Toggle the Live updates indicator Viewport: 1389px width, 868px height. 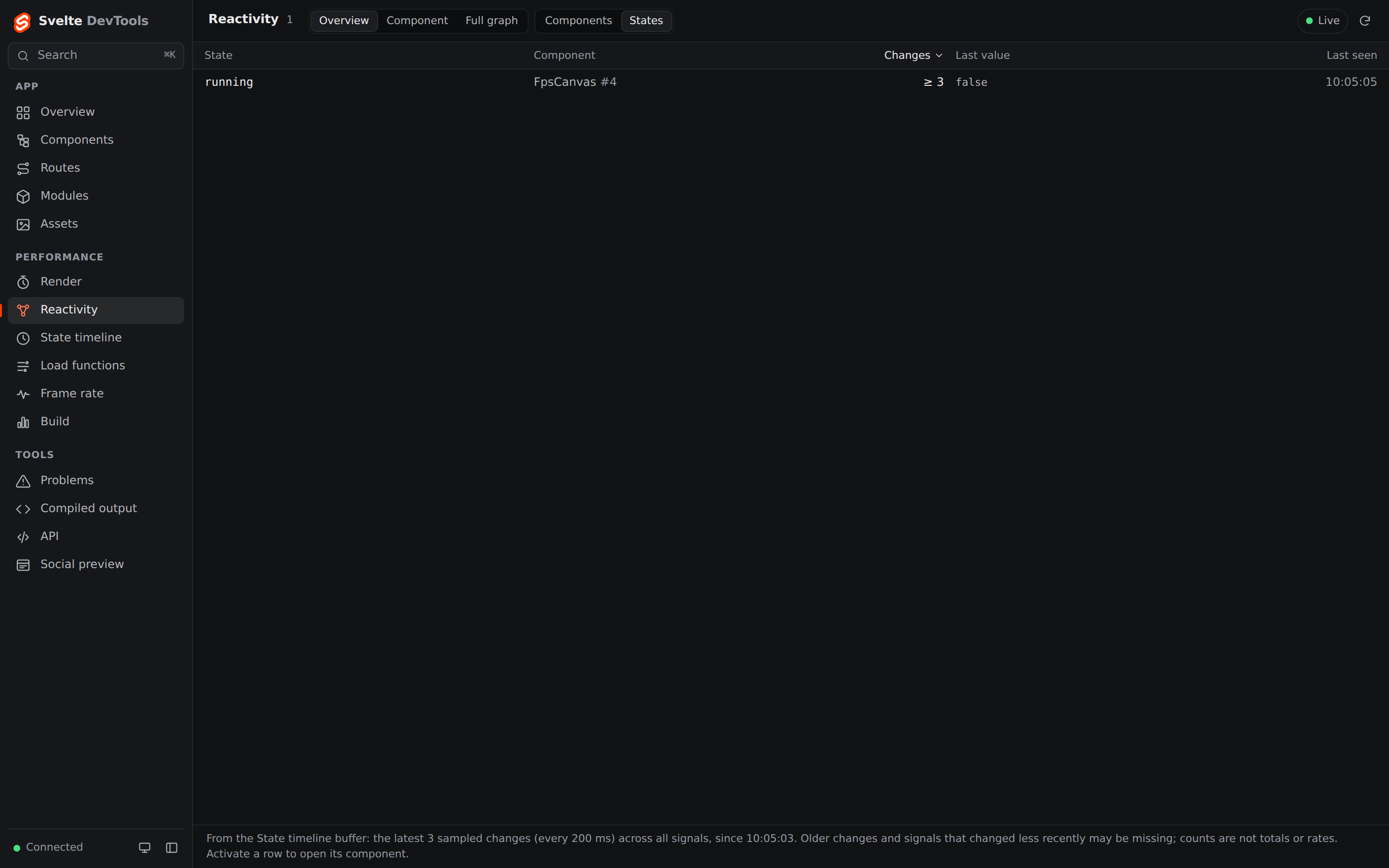1322,21
